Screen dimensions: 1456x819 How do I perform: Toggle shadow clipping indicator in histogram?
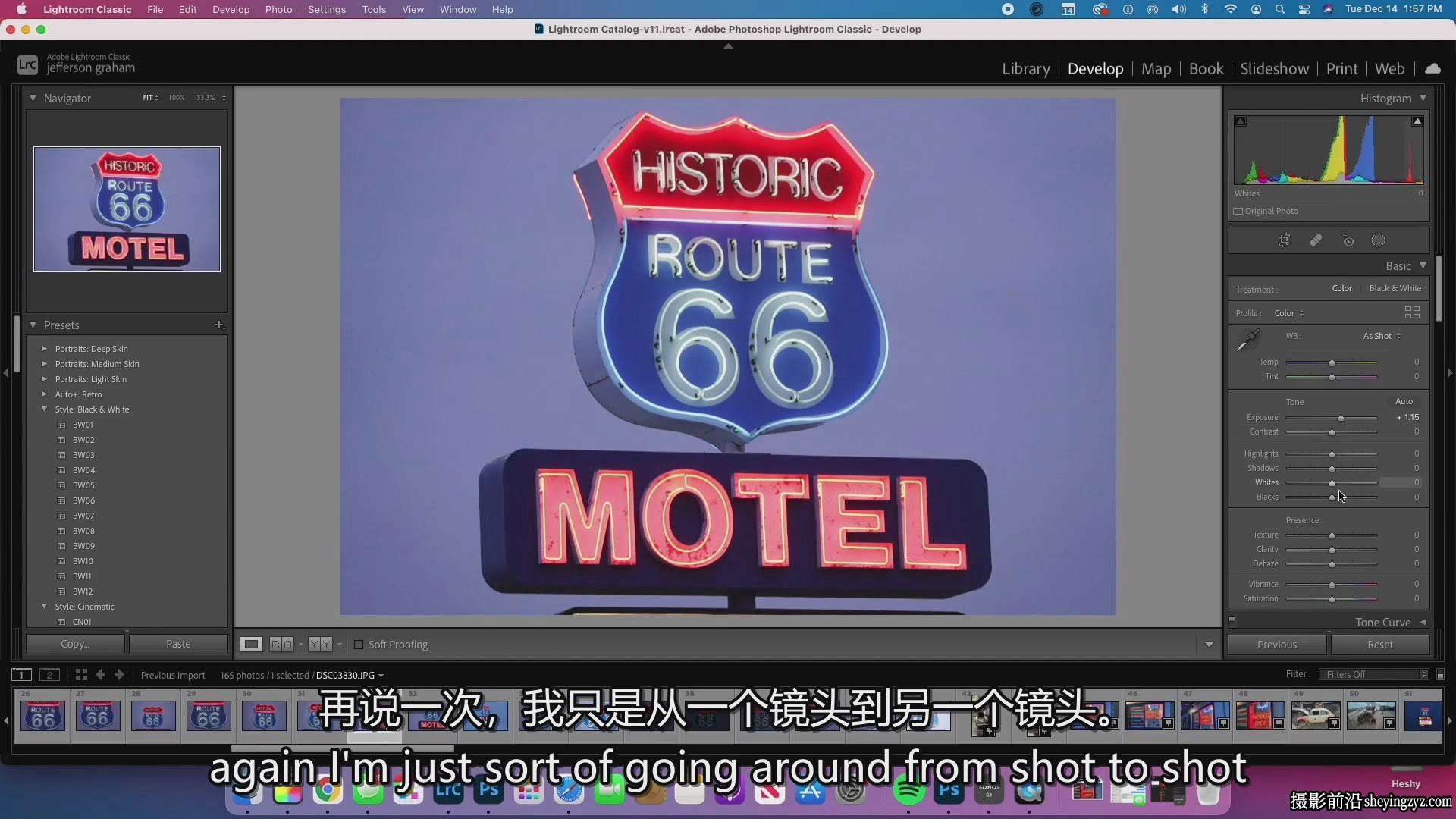click(x=1241, y=121)
